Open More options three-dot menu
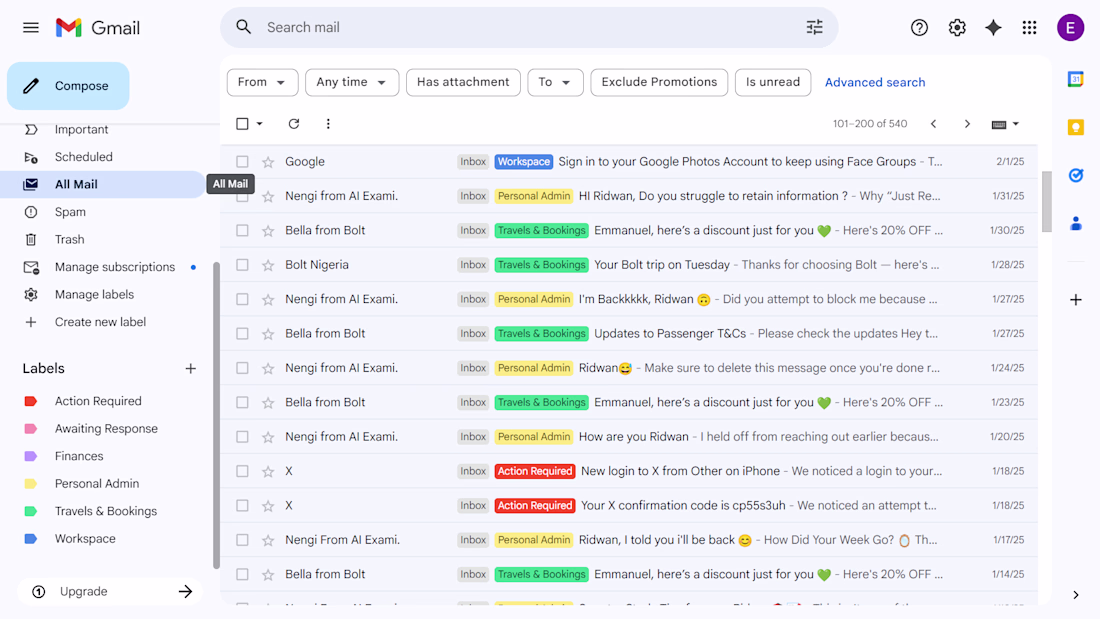Image resolution: width=1100 pixels, height=619 pixels. tap(328, 124)
